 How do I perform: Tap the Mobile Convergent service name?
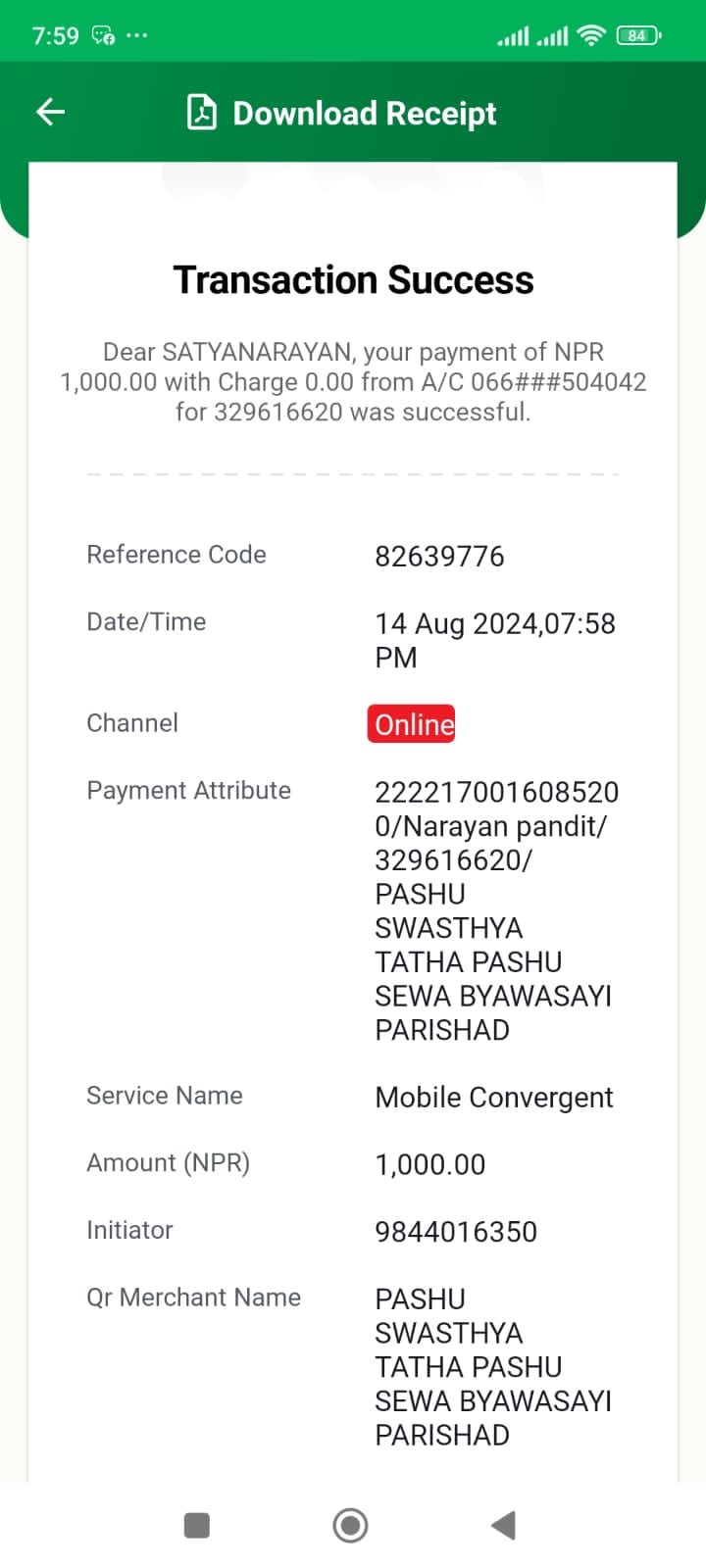(x=494, y=1098)
